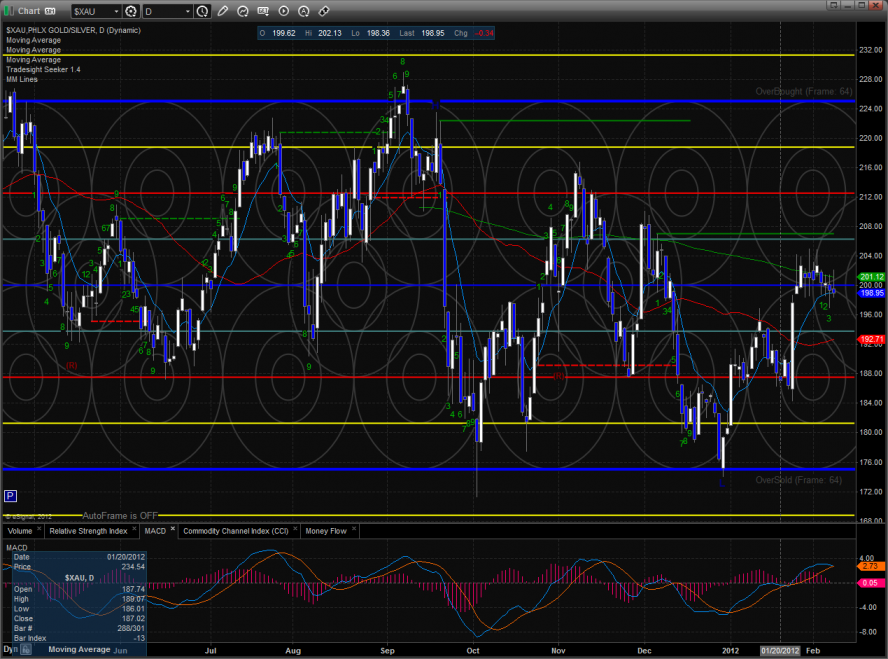Click the green link indicator icon before Chart

point(8,11)
